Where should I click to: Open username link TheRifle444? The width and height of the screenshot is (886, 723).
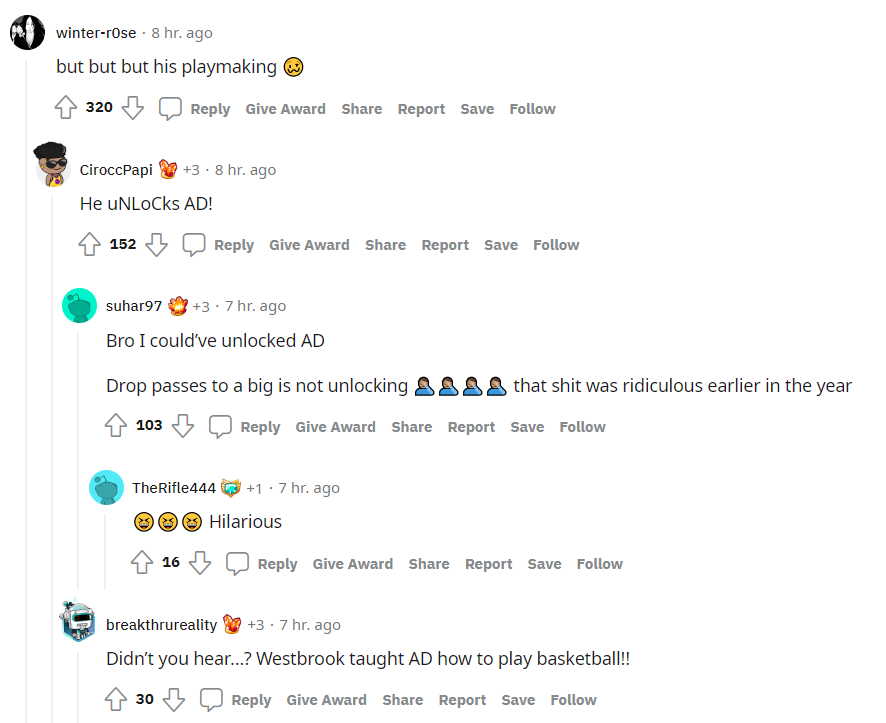(x=174, y=488)
